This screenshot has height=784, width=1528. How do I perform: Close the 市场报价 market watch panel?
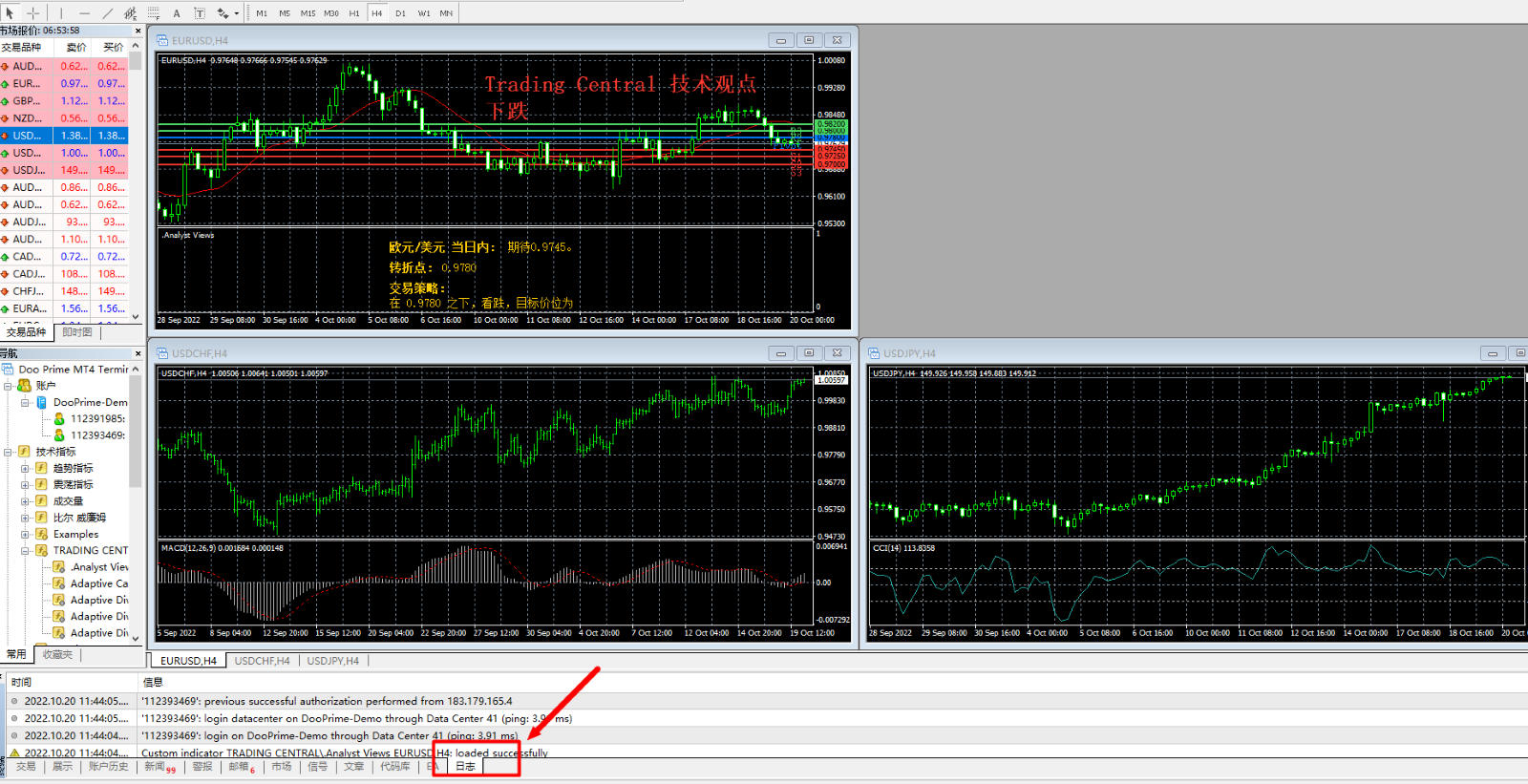click(x=138, y=31)
